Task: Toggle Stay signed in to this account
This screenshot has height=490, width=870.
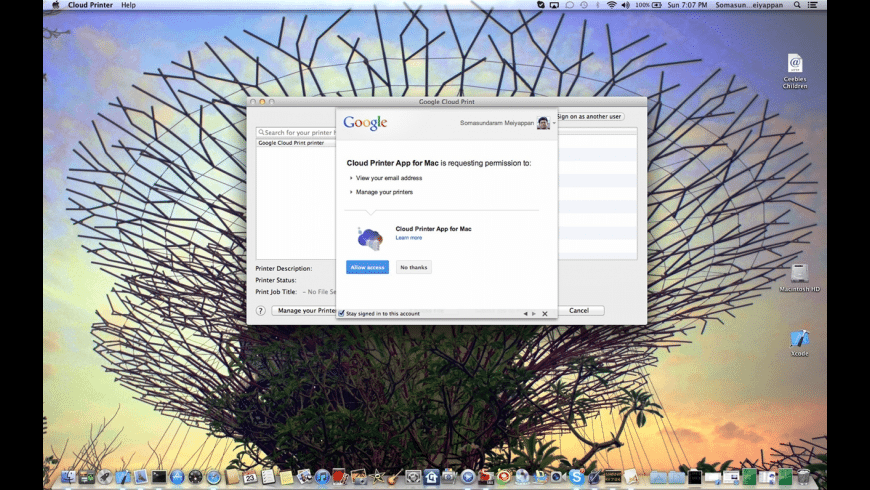Action: [x=341, y=314]
